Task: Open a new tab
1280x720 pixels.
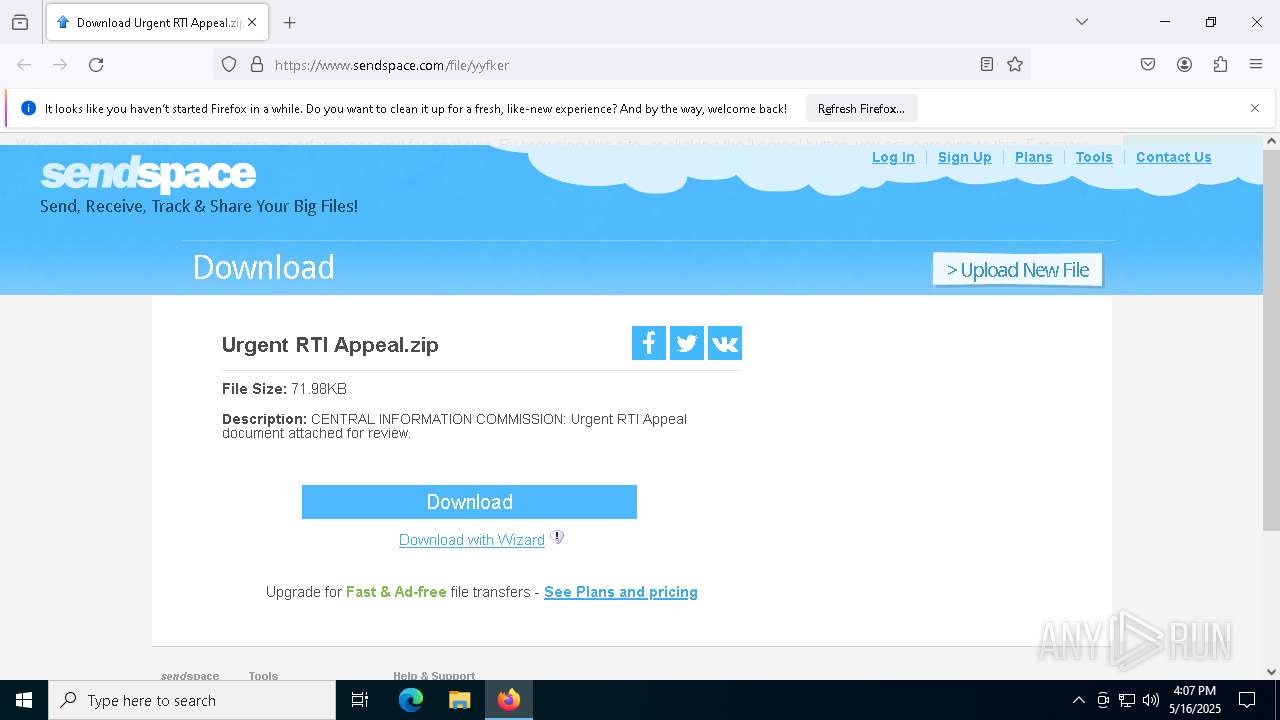Action: tap(290, 22)
